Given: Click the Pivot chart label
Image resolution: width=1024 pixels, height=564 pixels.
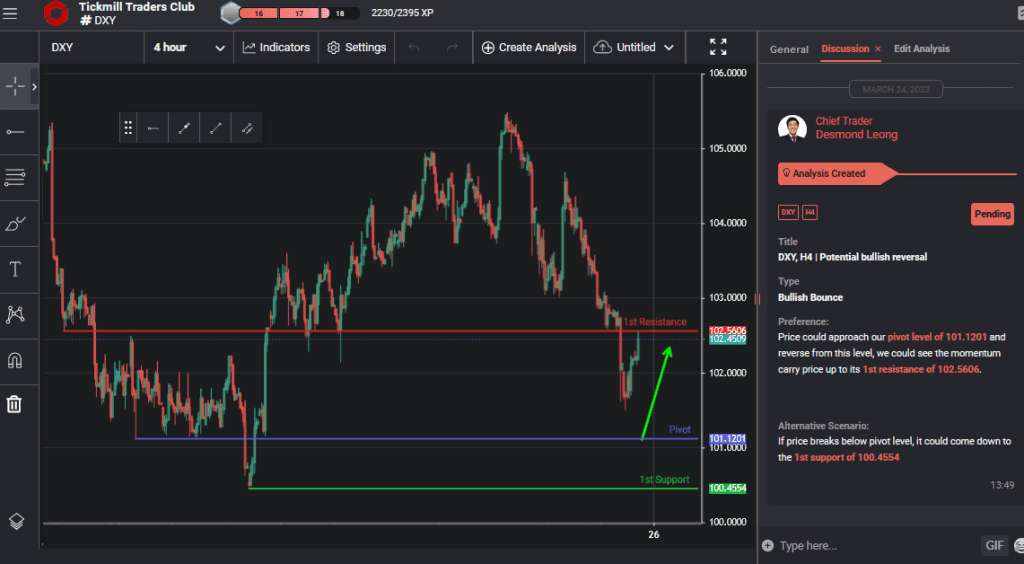Looking at the screenshot, I should click(x=680, y=430).
